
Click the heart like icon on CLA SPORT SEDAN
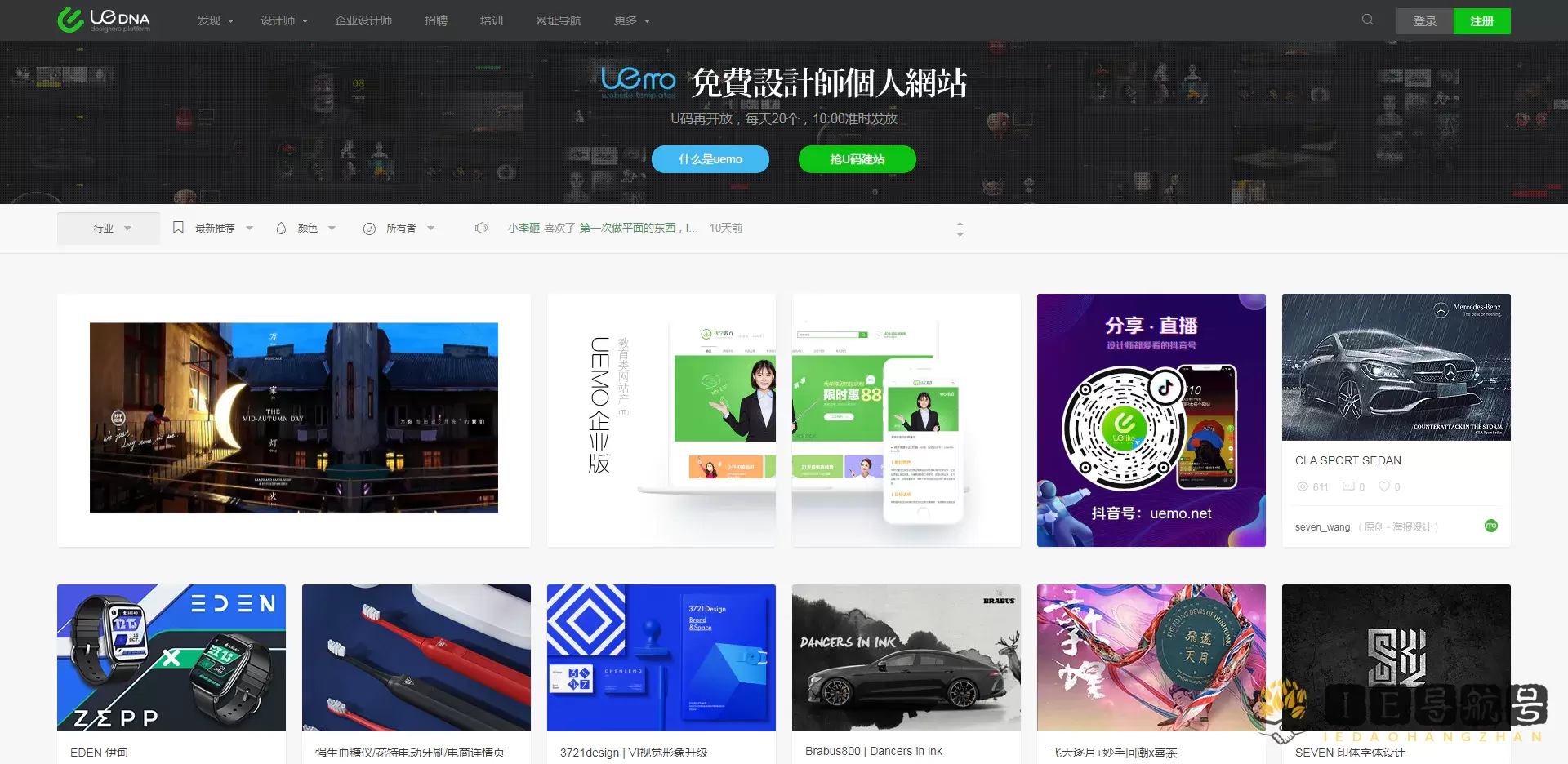(x=1383, y=486)
